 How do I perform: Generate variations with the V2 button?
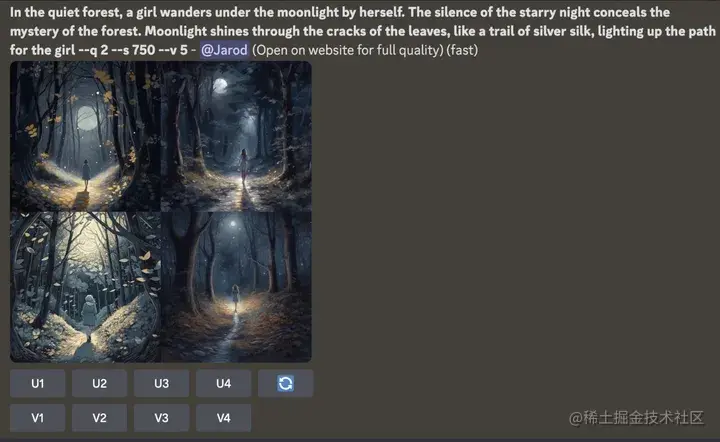100,418
